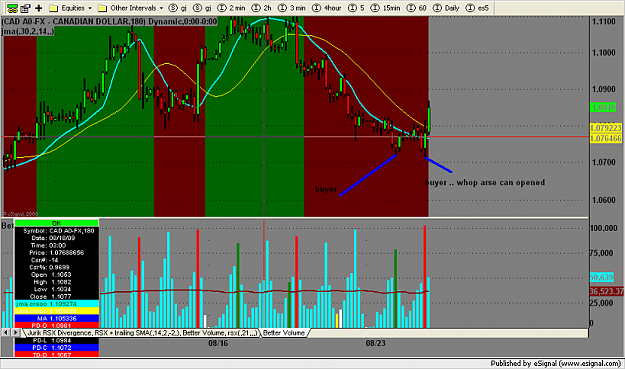The height and width of the screenshot is (369, 625).
Task: Click the plus add icon in toolbar
Action: click(39, 8)
